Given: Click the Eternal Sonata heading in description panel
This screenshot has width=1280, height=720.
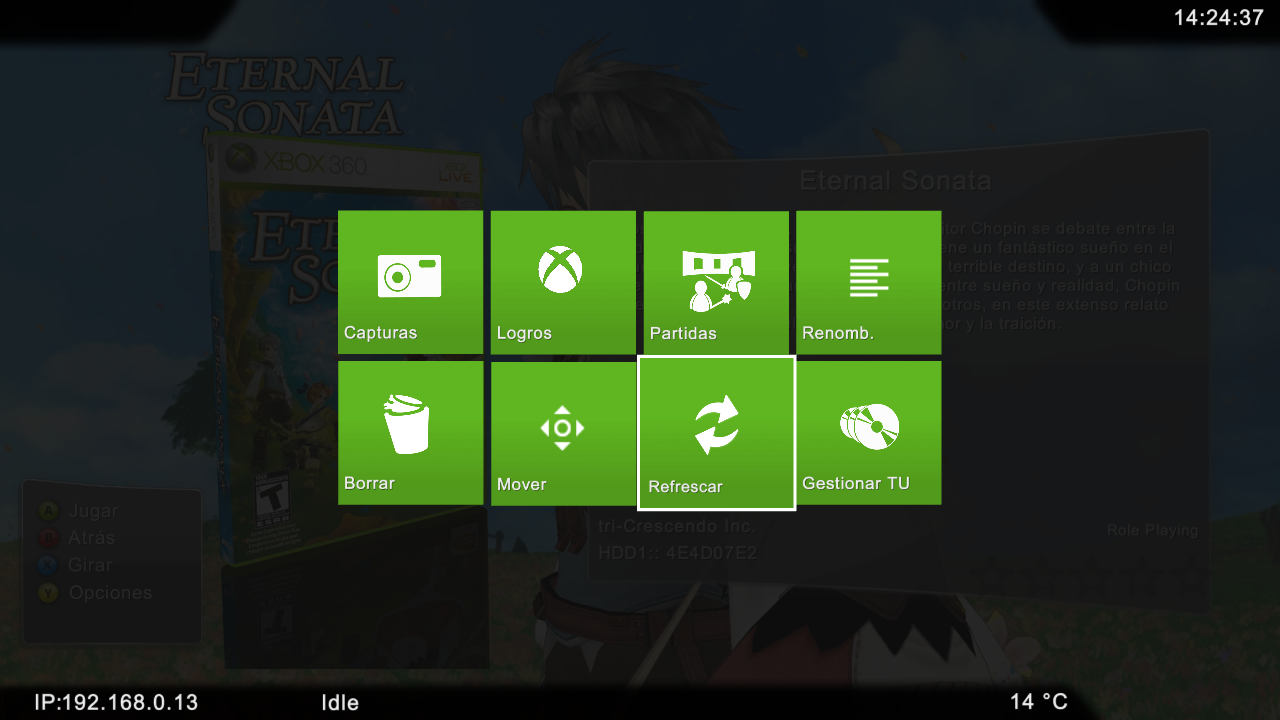Looking at the screenshot, I should point(895,181).
